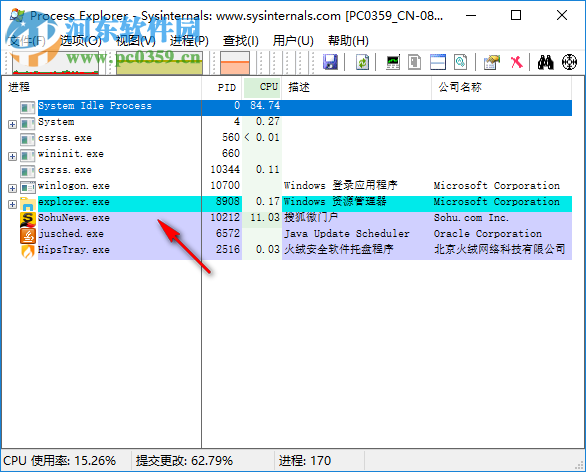The image size is (586, 472).
Task: Click the Save floppy disk toolbar icon
Action: pyautogui.click(x=330, y=62)
